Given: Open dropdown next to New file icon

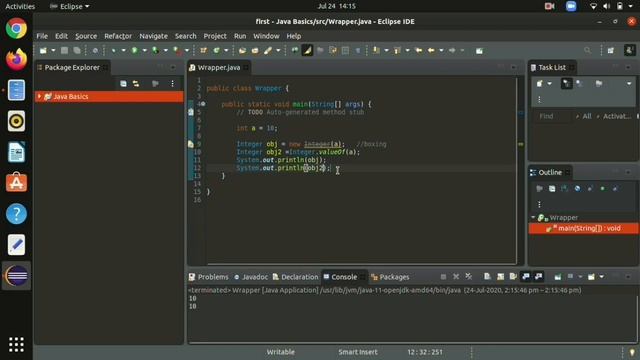Looking at the screenshot, I should 53,51.
